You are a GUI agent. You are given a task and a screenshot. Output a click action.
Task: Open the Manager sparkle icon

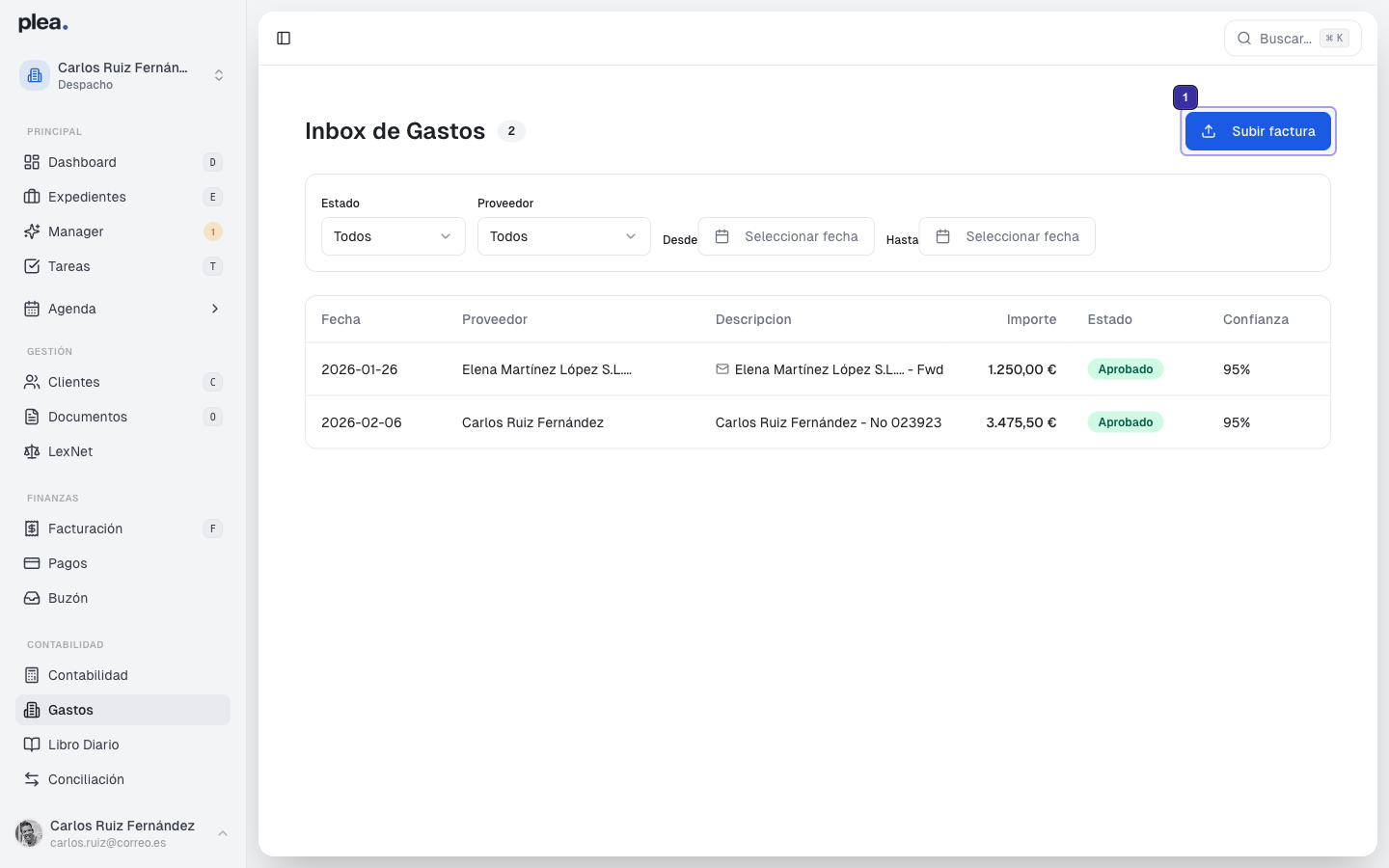32,231
